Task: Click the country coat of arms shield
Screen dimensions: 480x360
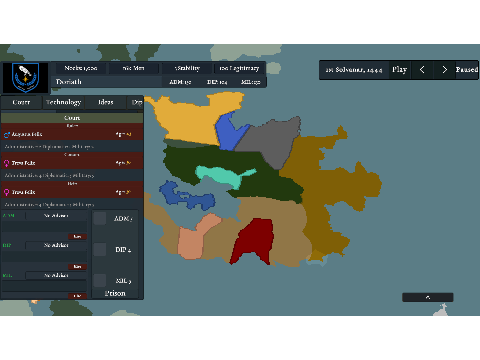Action: 26,77
